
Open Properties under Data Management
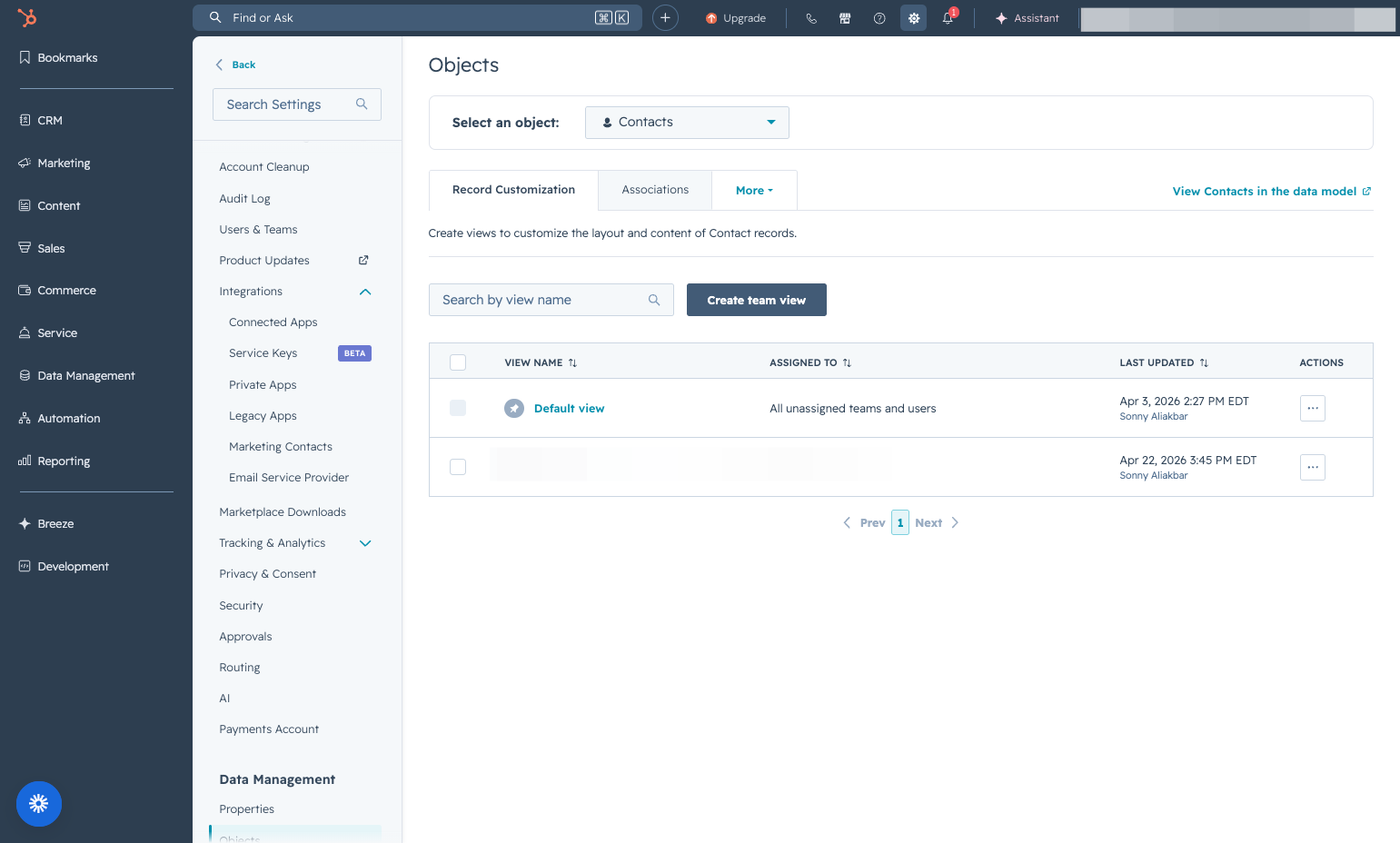click(246, 809)
